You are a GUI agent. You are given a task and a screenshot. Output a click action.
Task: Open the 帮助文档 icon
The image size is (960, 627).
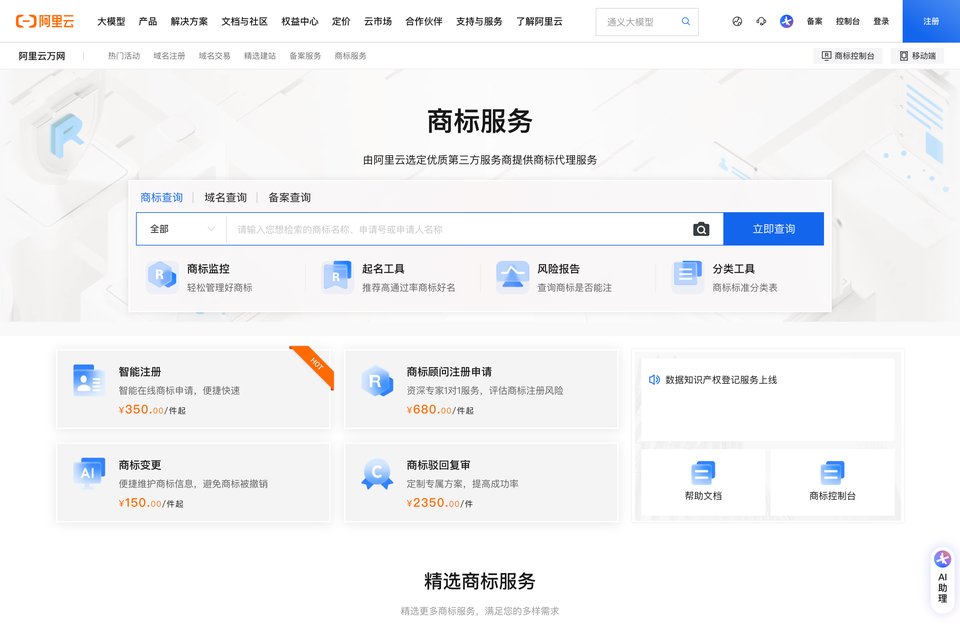click(x=703, y=472)
